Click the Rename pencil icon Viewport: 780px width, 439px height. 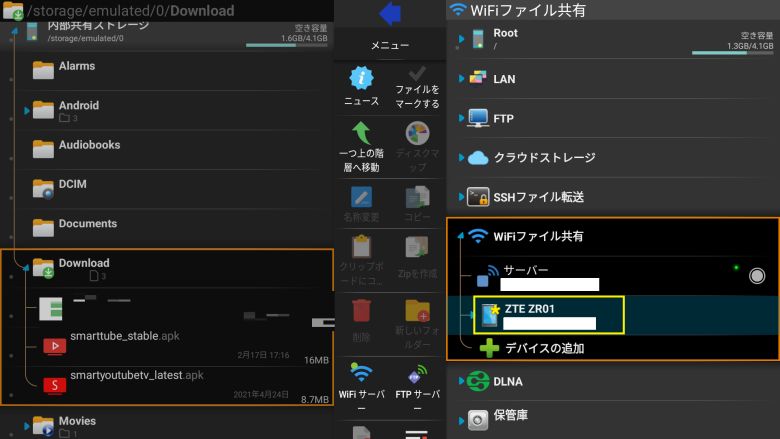pyautogui.click(x=361, y=197)
